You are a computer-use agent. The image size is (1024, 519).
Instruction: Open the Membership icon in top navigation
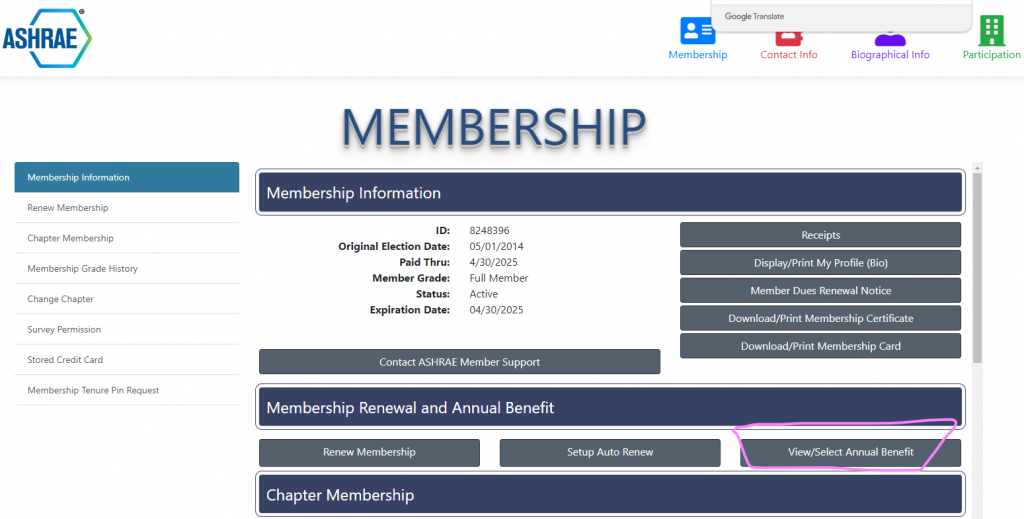[x=697, y=32]
